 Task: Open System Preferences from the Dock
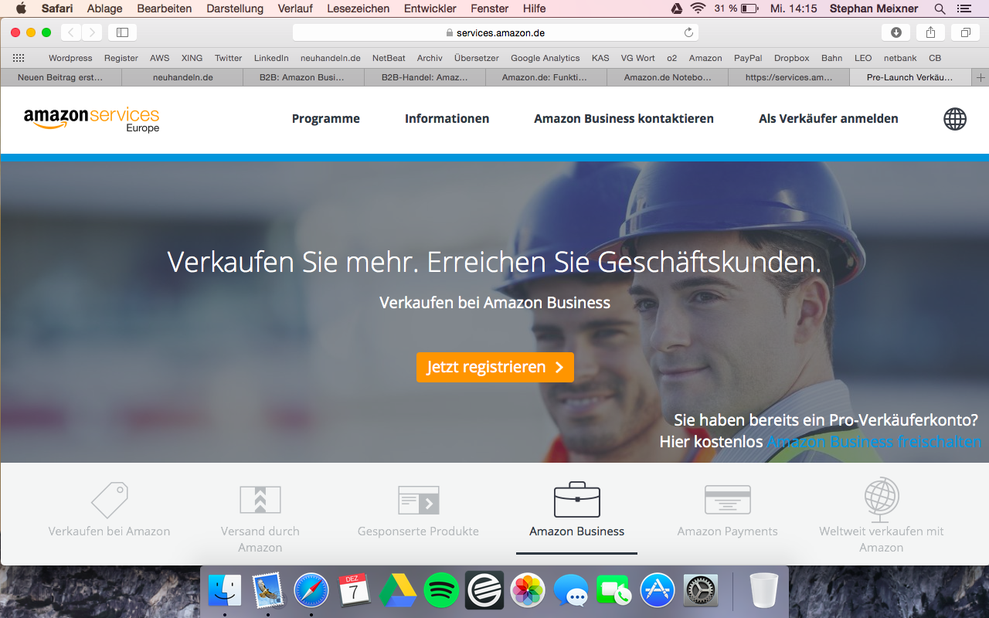pyautogui.click(x=701, y=590)
